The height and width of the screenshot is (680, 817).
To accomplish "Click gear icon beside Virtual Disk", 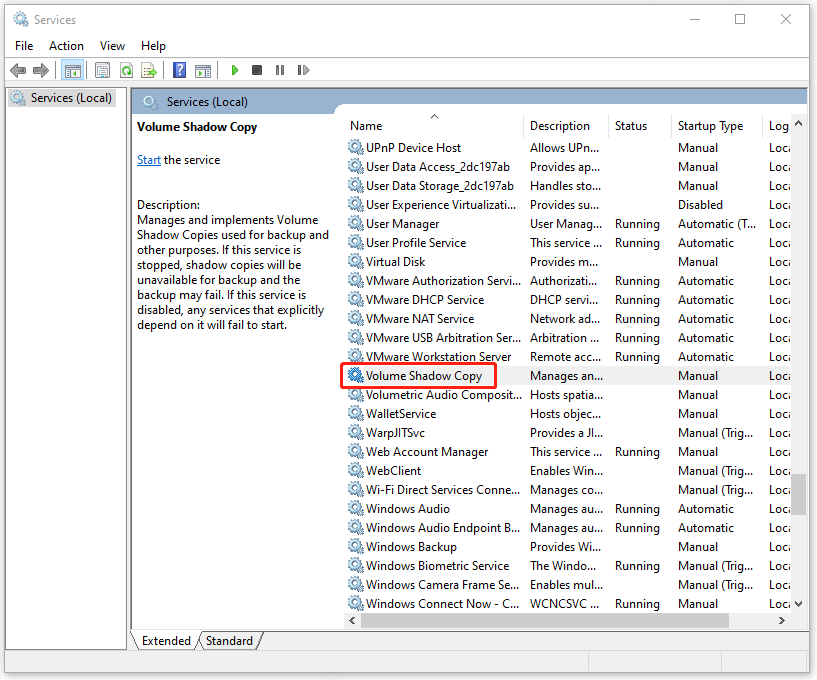I will 356,261.
